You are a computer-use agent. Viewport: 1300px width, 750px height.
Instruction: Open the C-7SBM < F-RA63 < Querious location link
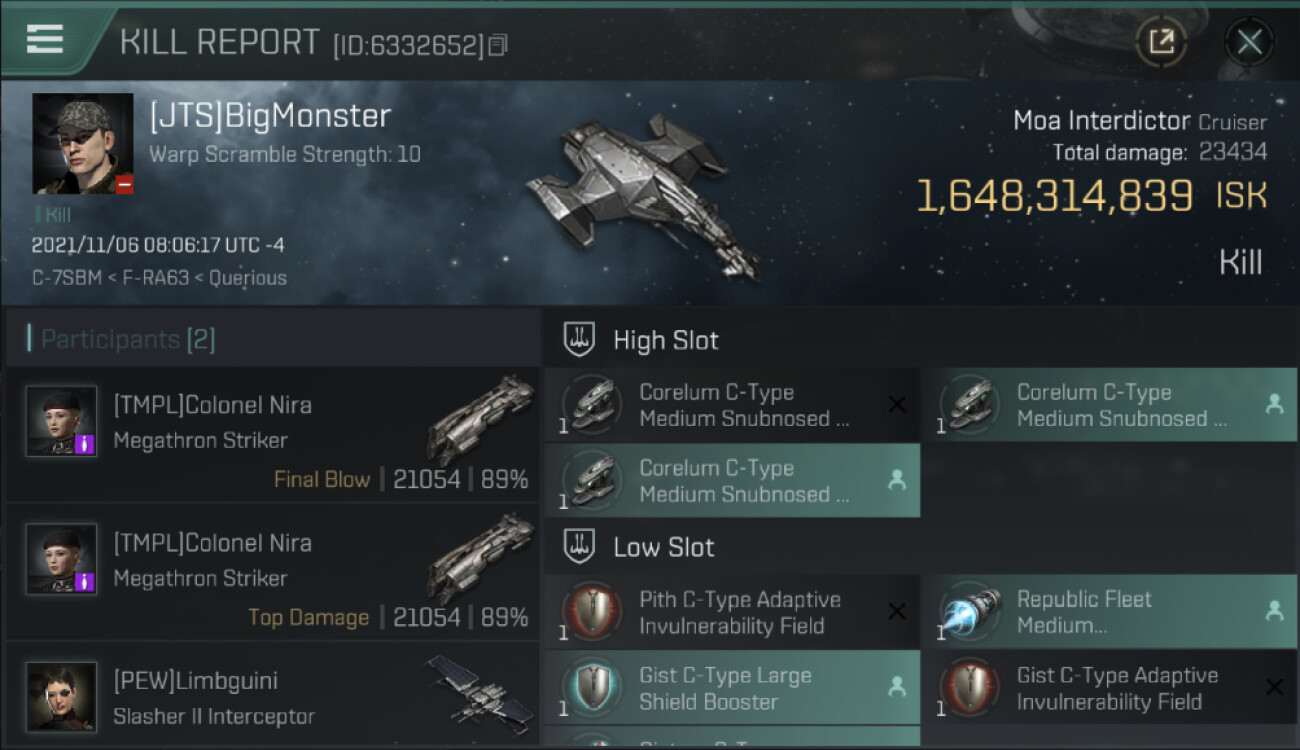tap(159, 278)
